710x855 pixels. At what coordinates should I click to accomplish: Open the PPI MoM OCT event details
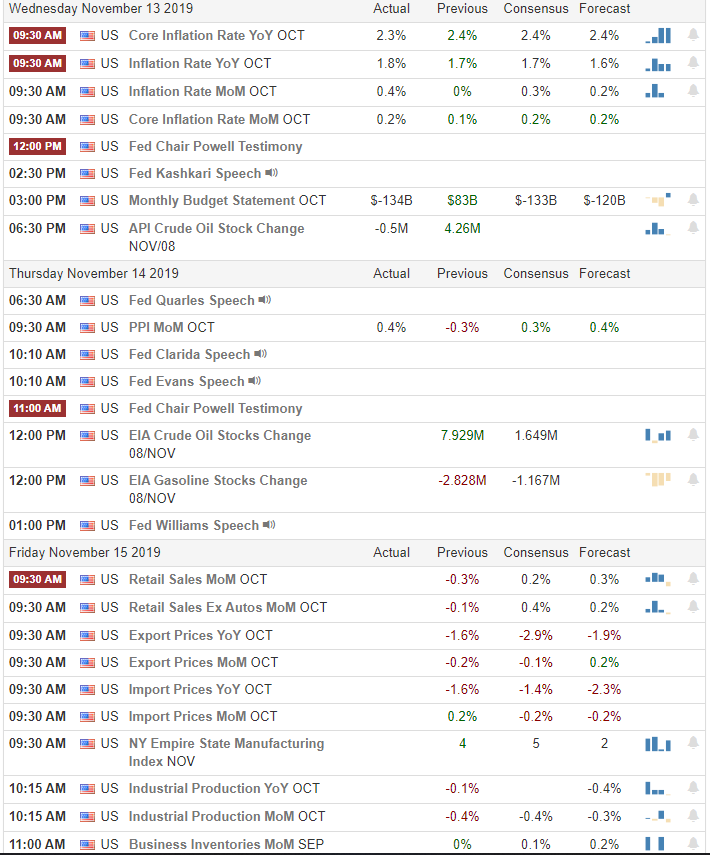click(x=170, y=326)
